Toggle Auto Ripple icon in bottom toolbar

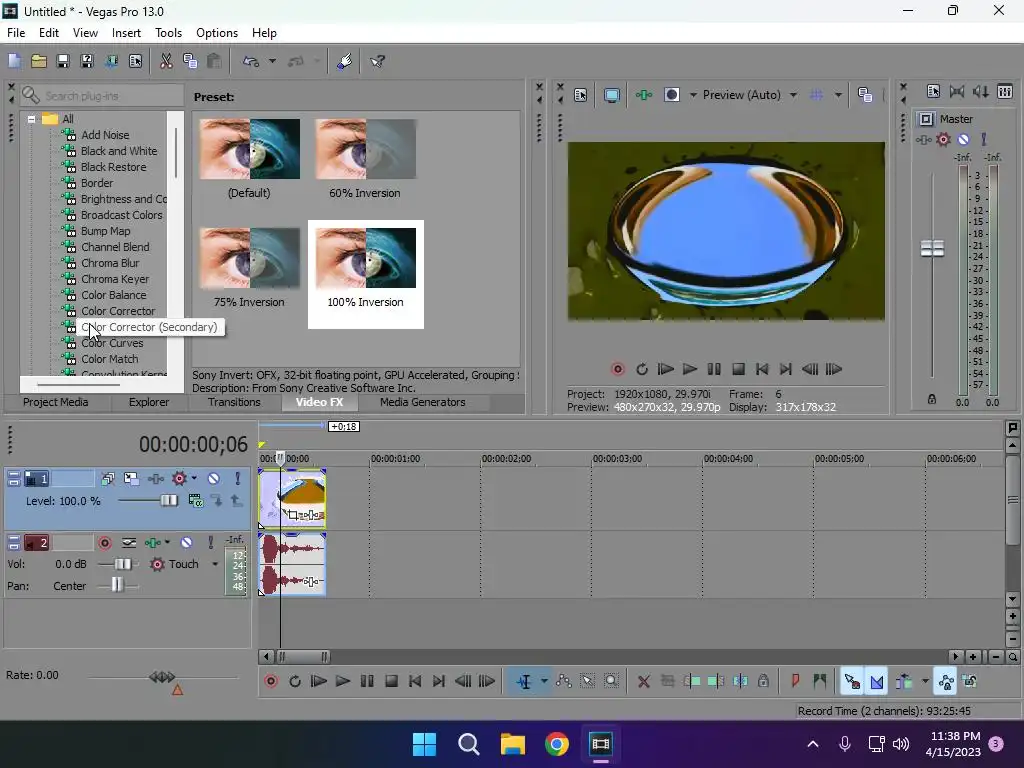[904, 682]
